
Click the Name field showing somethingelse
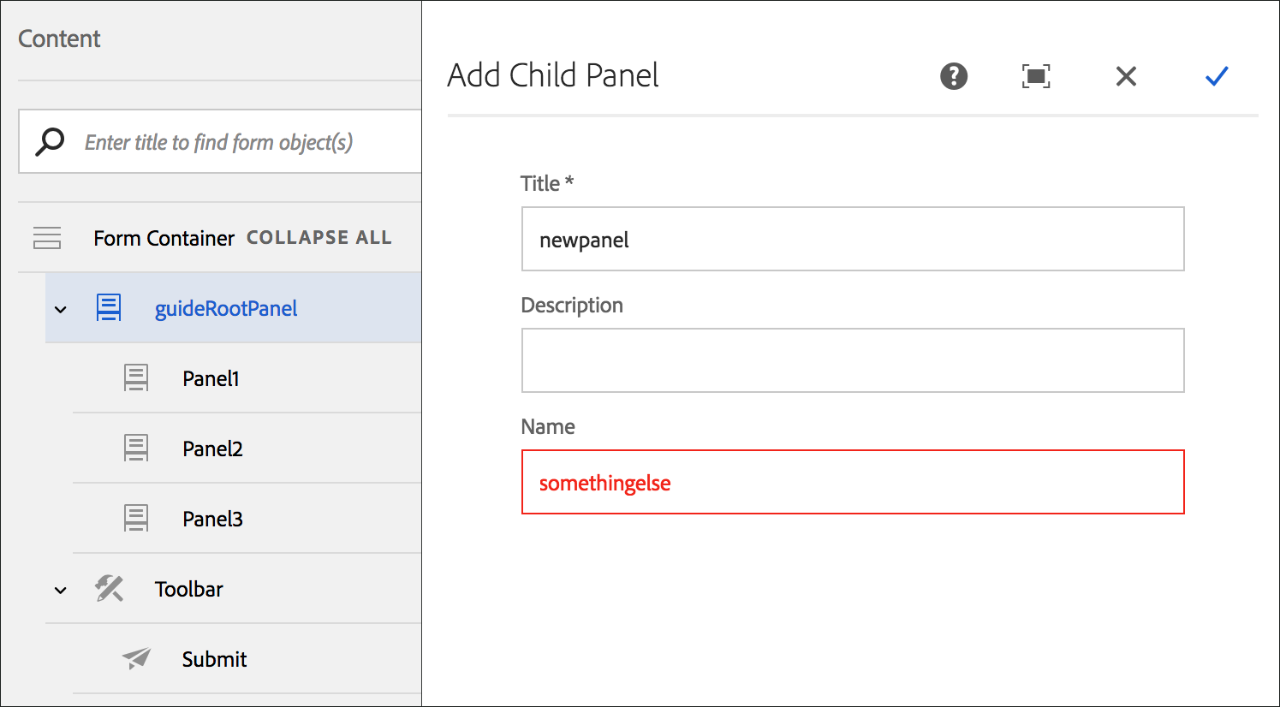tap(852, 482)
